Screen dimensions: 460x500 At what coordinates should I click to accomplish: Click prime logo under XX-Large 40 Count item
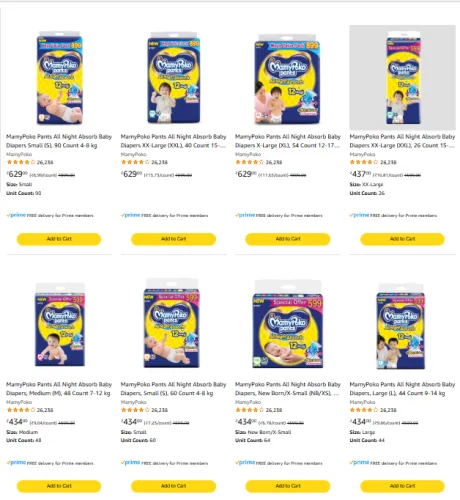tap(130, 215)
